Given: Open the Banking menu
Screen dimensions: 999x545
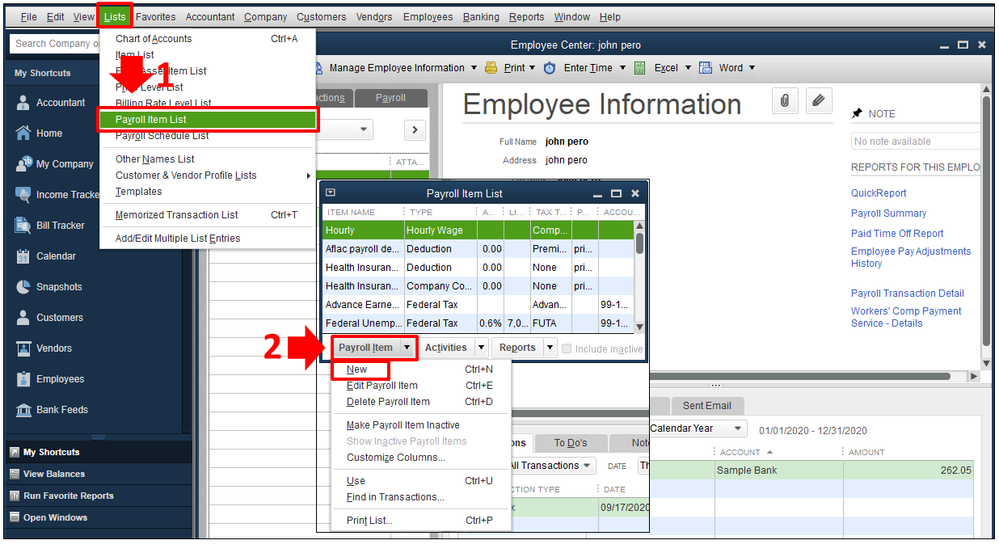Looking at the screenshot, I should [x=481, y=17].
